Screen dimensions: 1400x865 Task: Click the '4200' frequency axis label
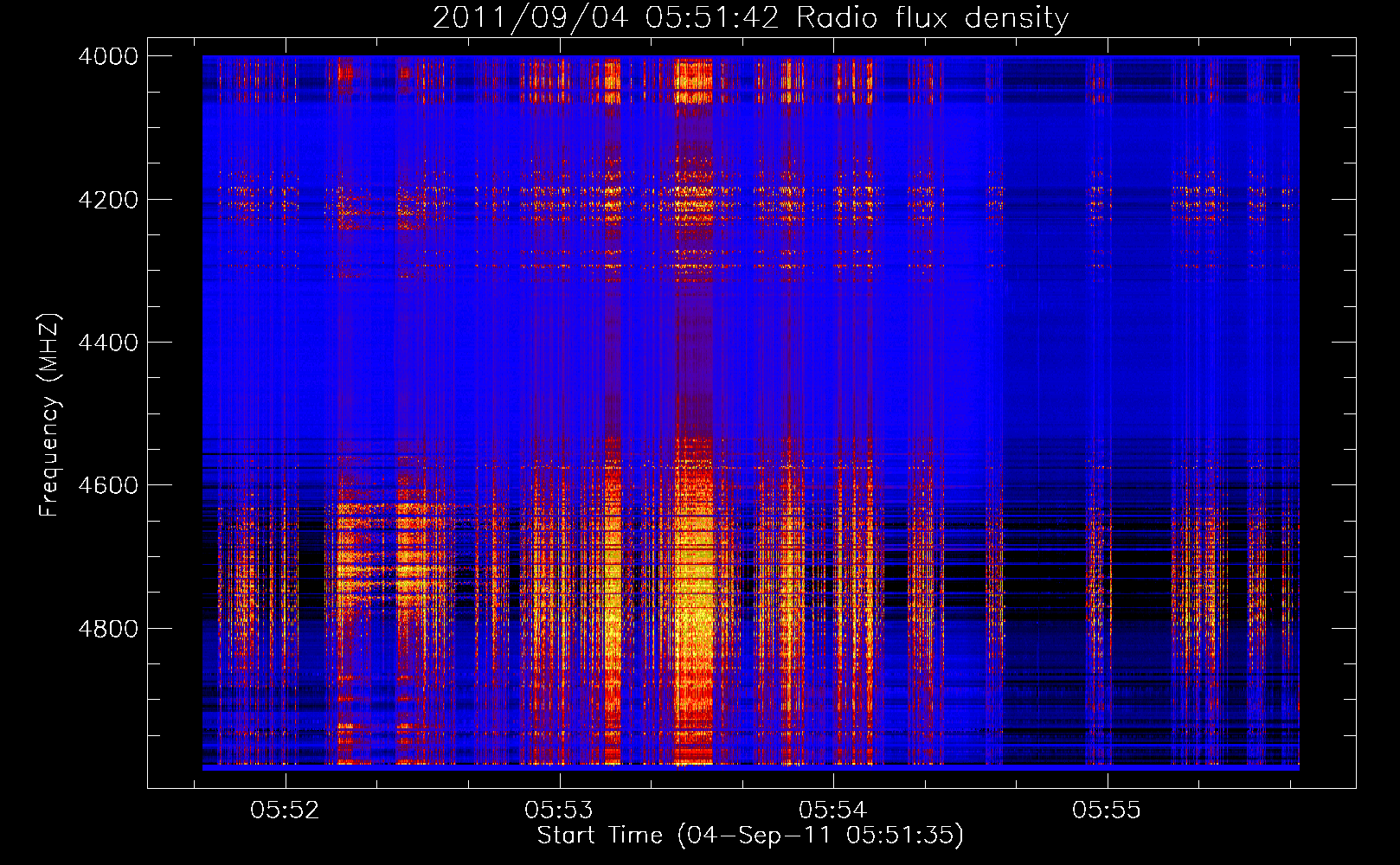108,199
